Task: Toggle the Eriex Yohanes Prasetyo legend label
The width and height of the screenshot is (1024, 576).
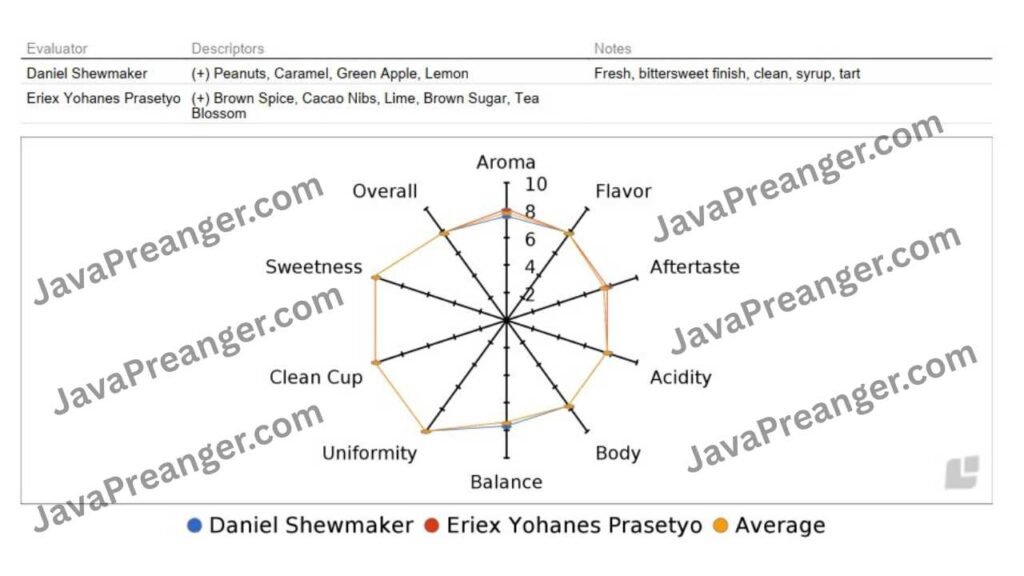Action: point(574,526)
